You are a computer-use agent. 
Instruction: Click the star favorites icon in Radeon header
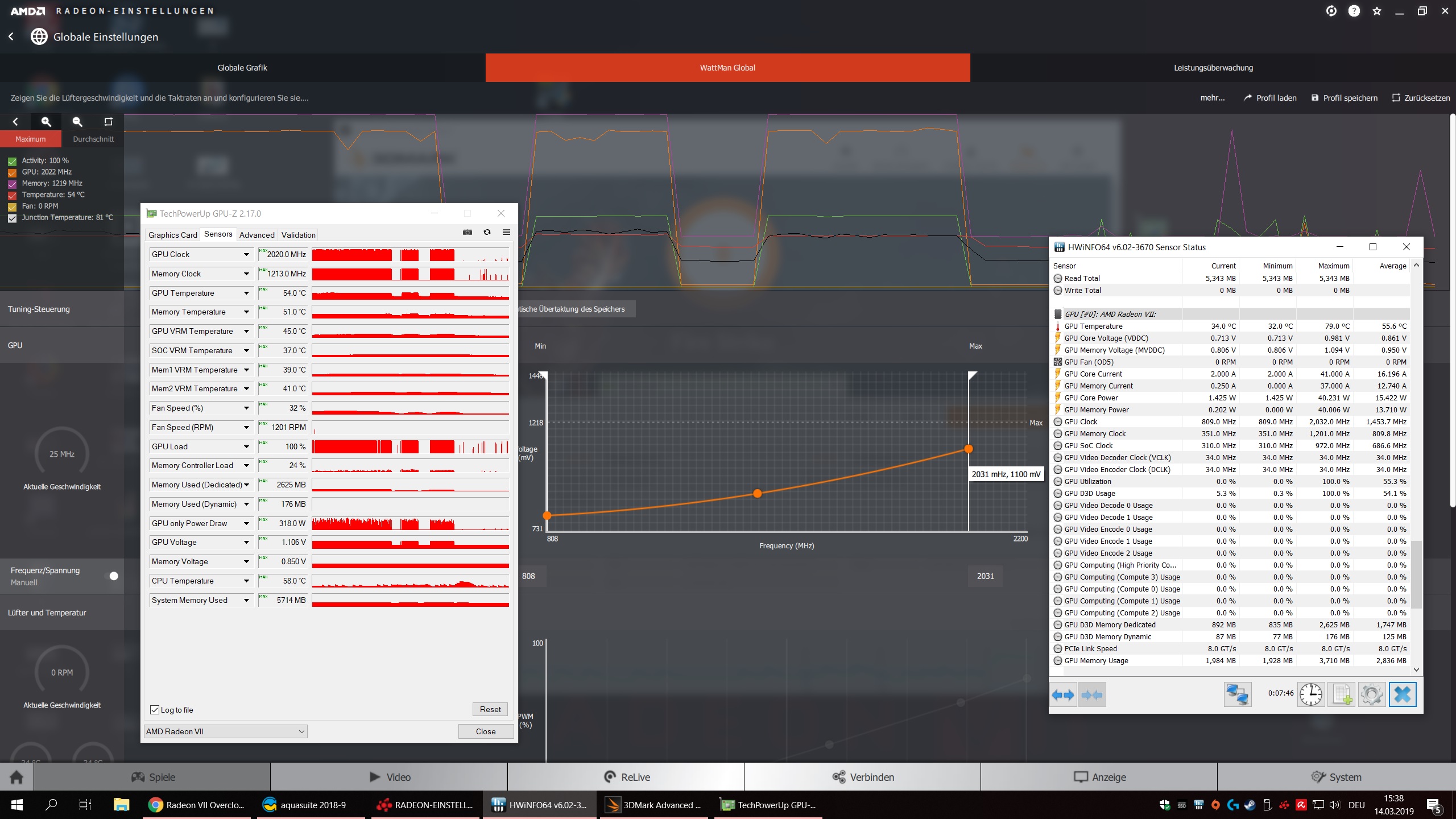[1377, 11]
